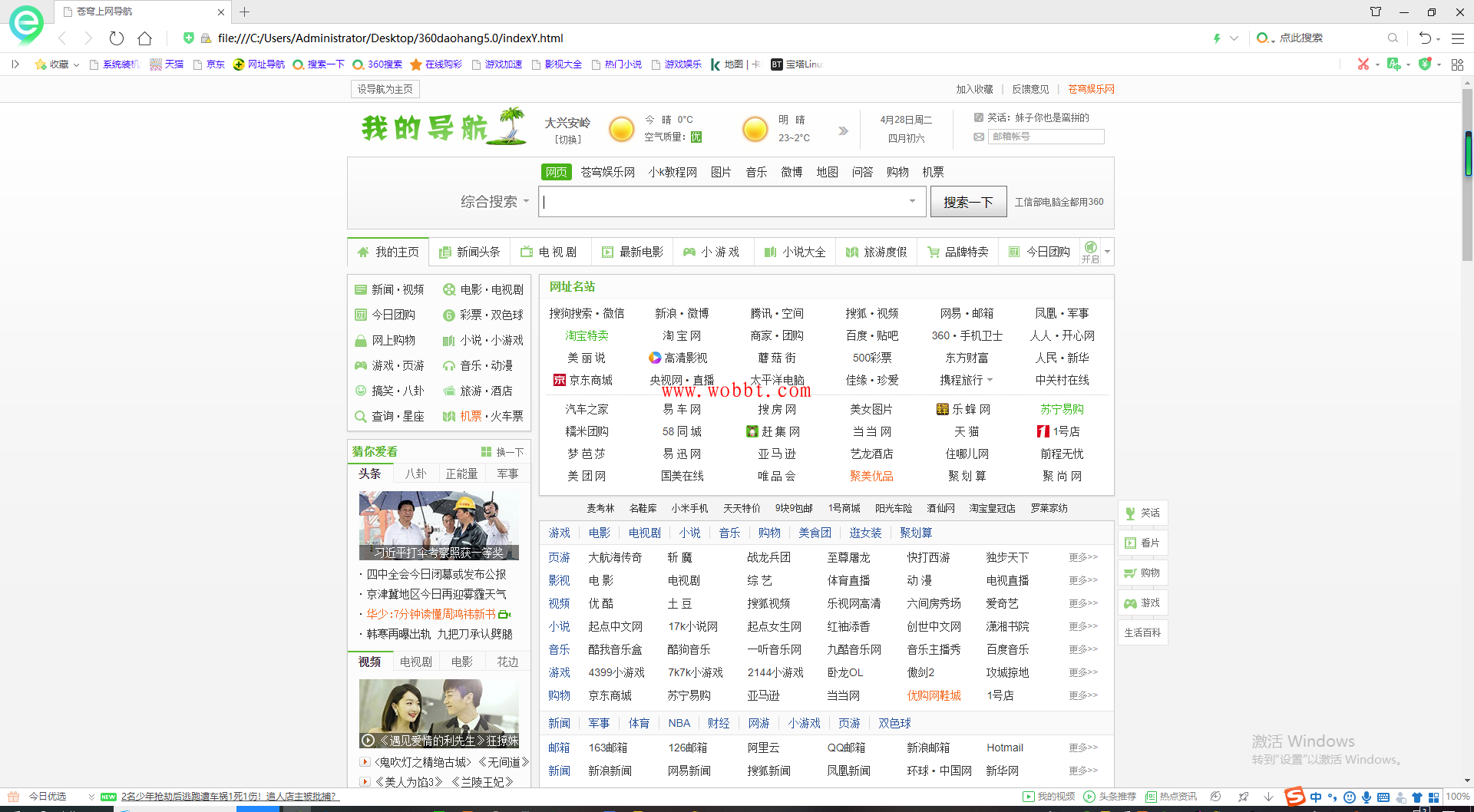Screen dimensions: 1474x812
Task: Click the Sogou input icon in system tray
Action: point(1294,797)
